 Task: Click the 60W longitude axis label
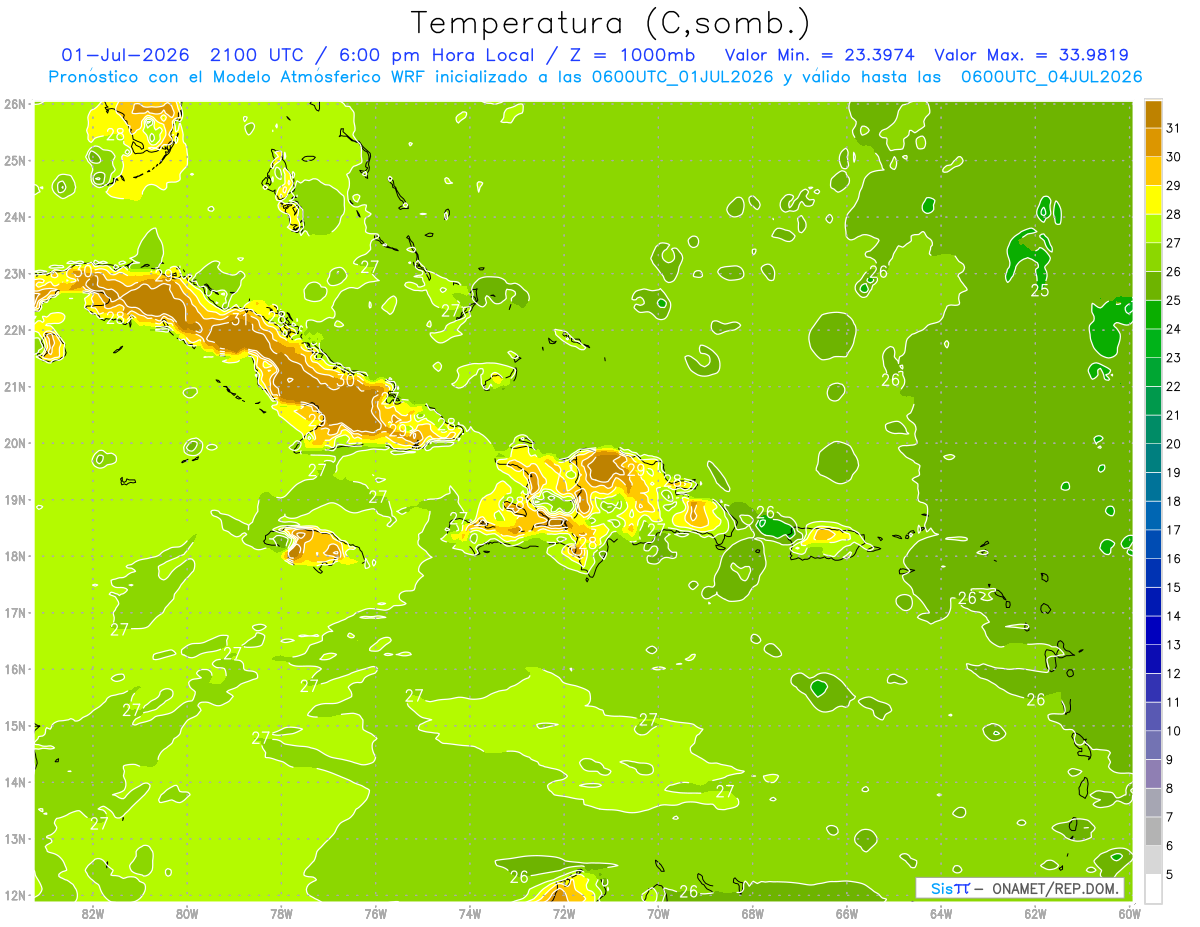(1129, 913)
